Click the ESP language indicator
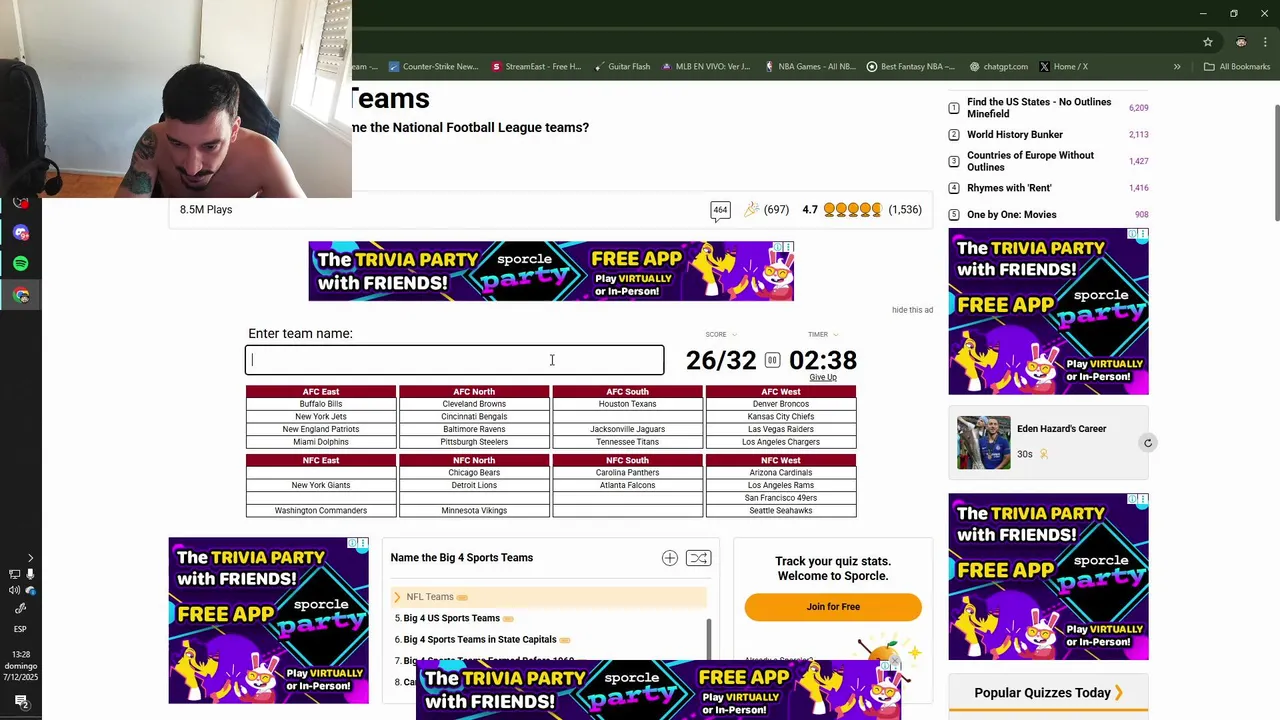Viewport: 1280px width, 720px height. tap(21, 629)
